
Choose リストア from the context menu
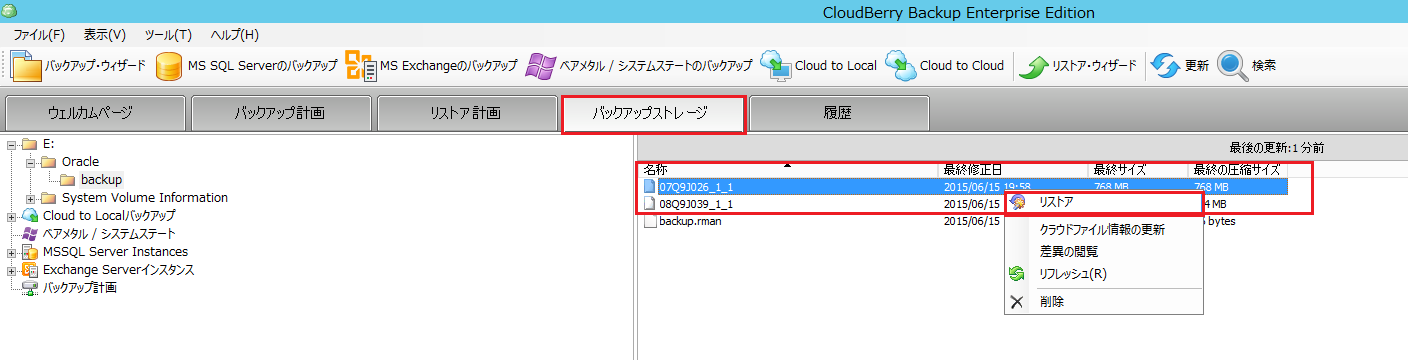tap(1103, 203)
